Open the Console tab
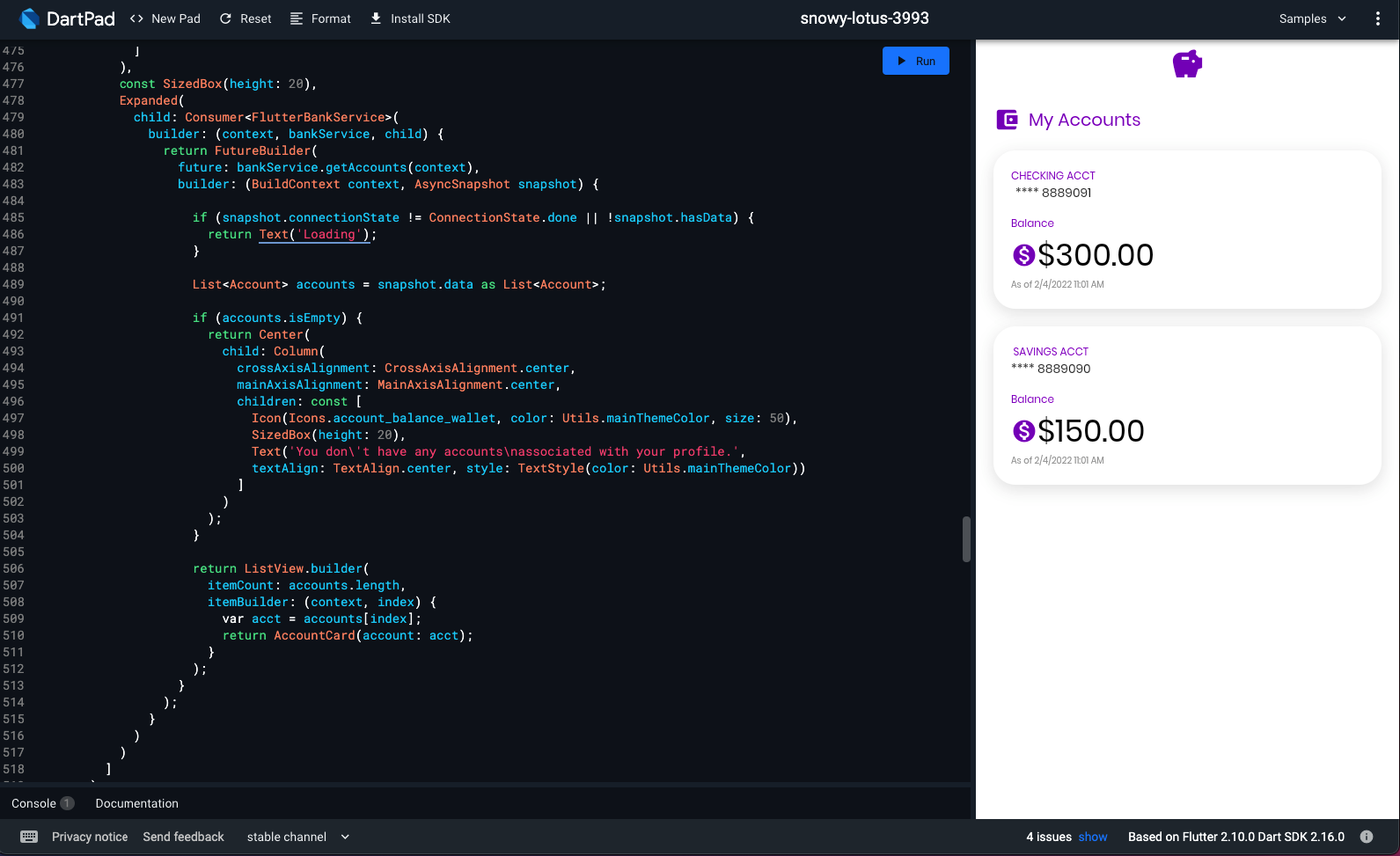Viewport: 1400px width, 856px height. [x=33, y=803]
